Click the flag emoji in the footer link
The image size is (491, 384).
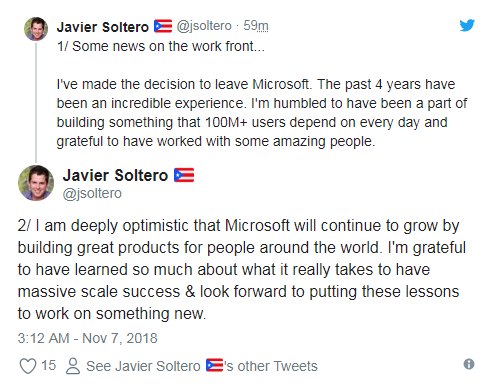(214, 365)
